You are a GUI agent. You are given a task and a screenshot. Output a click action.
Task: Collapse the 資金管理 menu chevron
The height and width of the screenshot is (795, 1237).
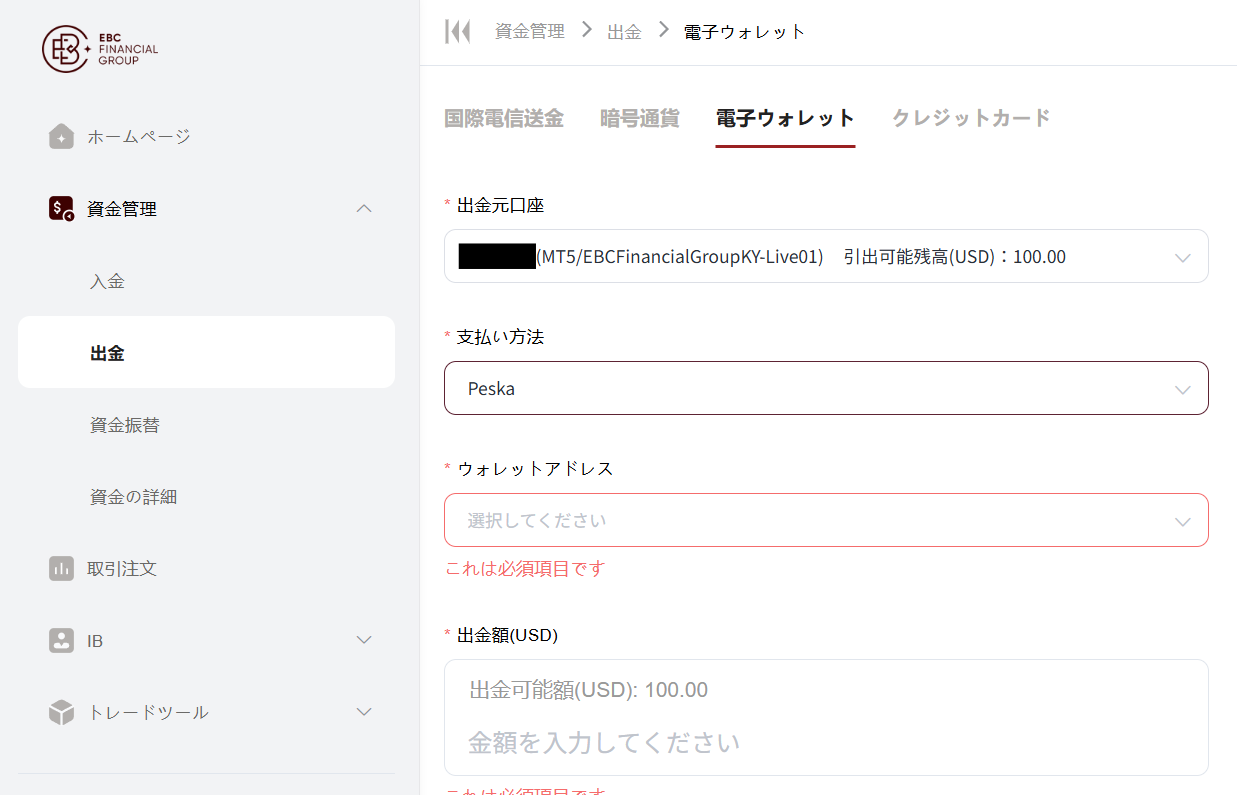[x=364, y=209]
